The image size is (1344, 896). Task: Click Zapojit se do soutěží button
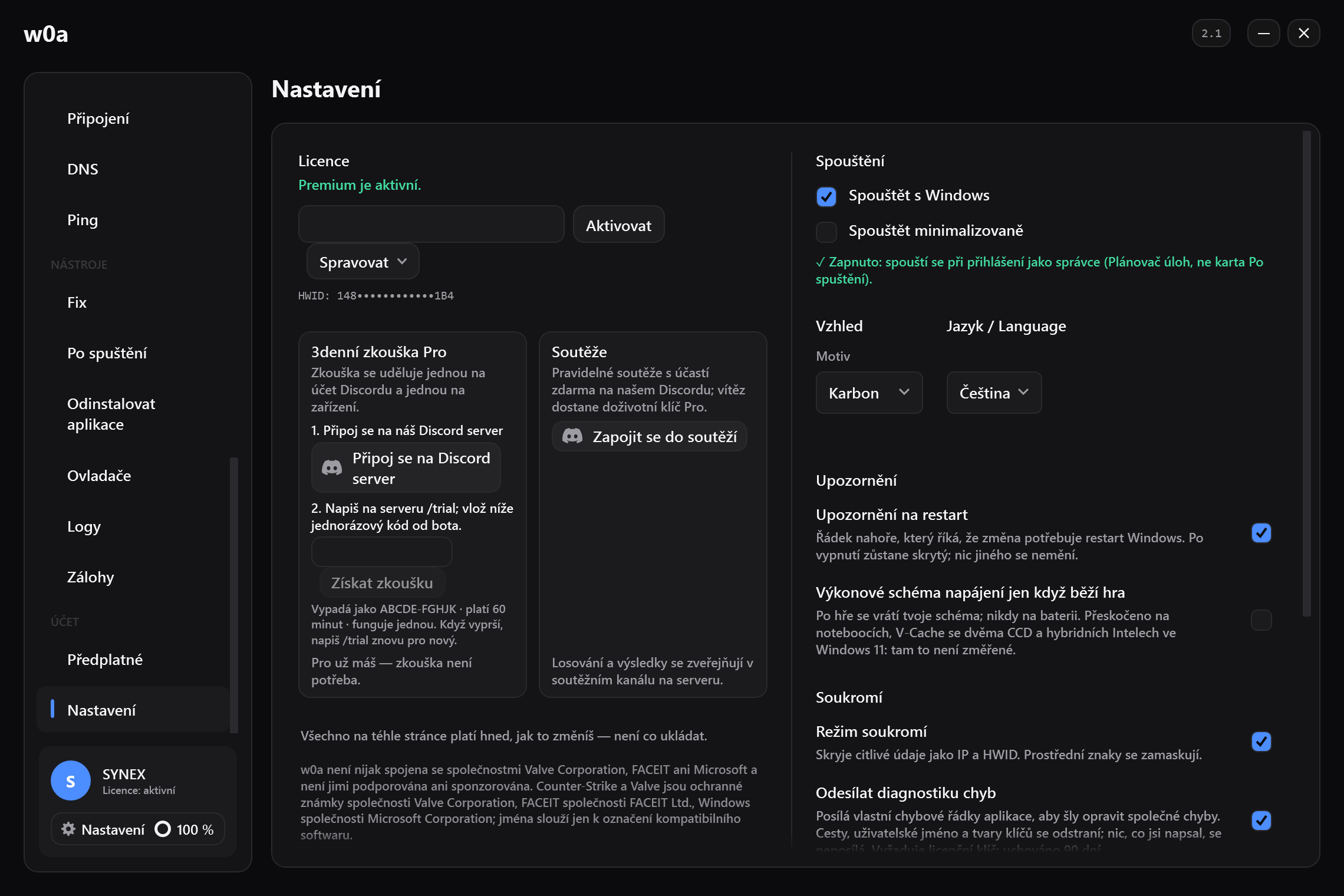pos(650,436)
